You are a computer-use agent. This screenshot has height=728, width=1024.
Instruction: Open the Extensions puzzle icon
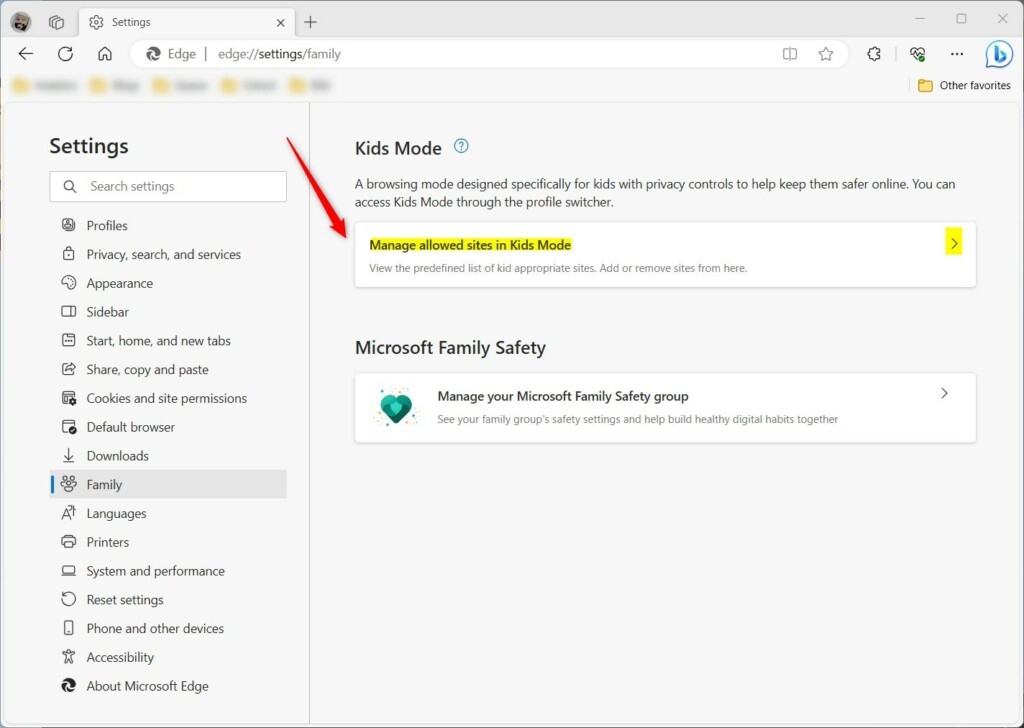(x=874, y=54)
